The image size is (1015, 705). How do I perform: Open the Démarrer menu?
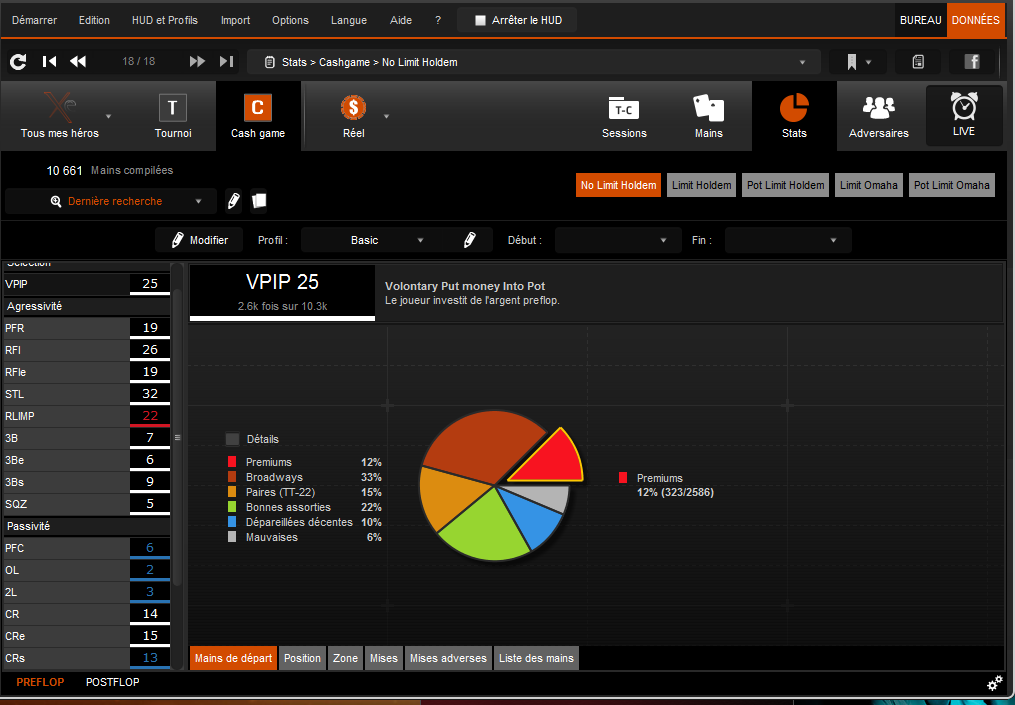point(34,20)
